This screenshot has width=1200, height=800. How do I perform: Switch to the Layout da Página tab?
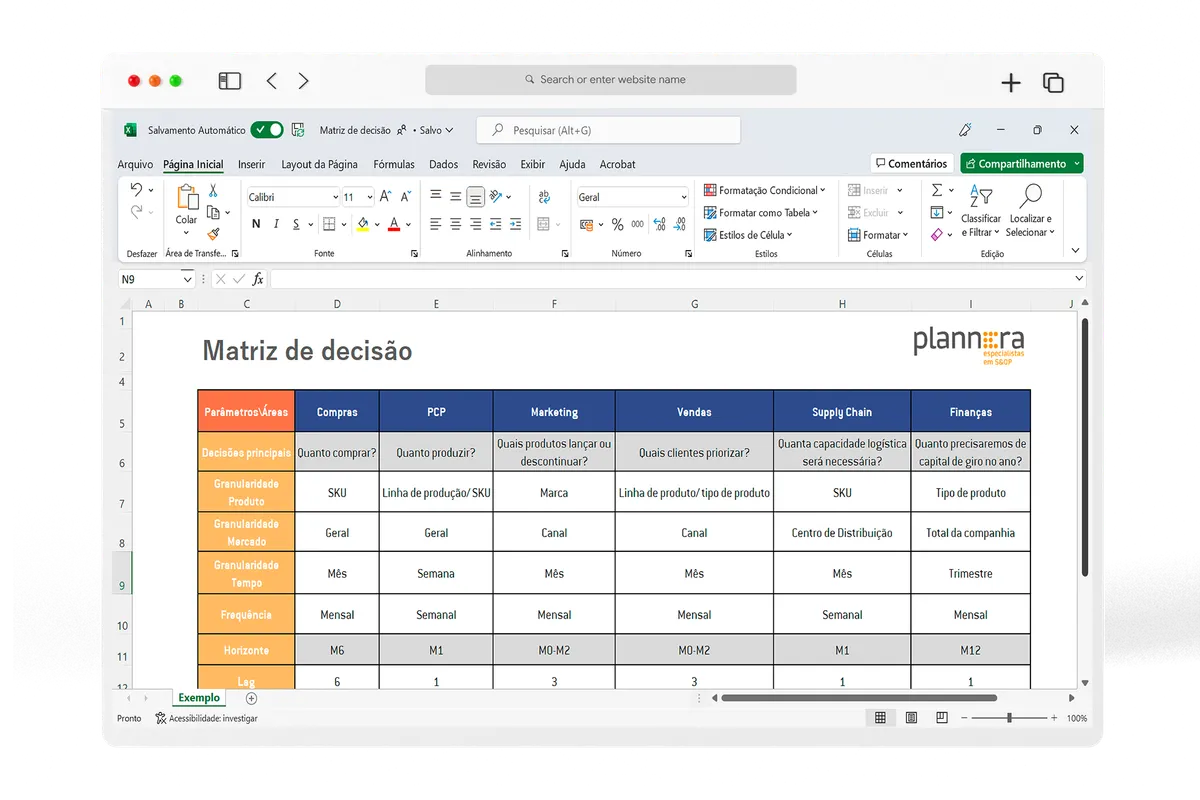(319, 164)
